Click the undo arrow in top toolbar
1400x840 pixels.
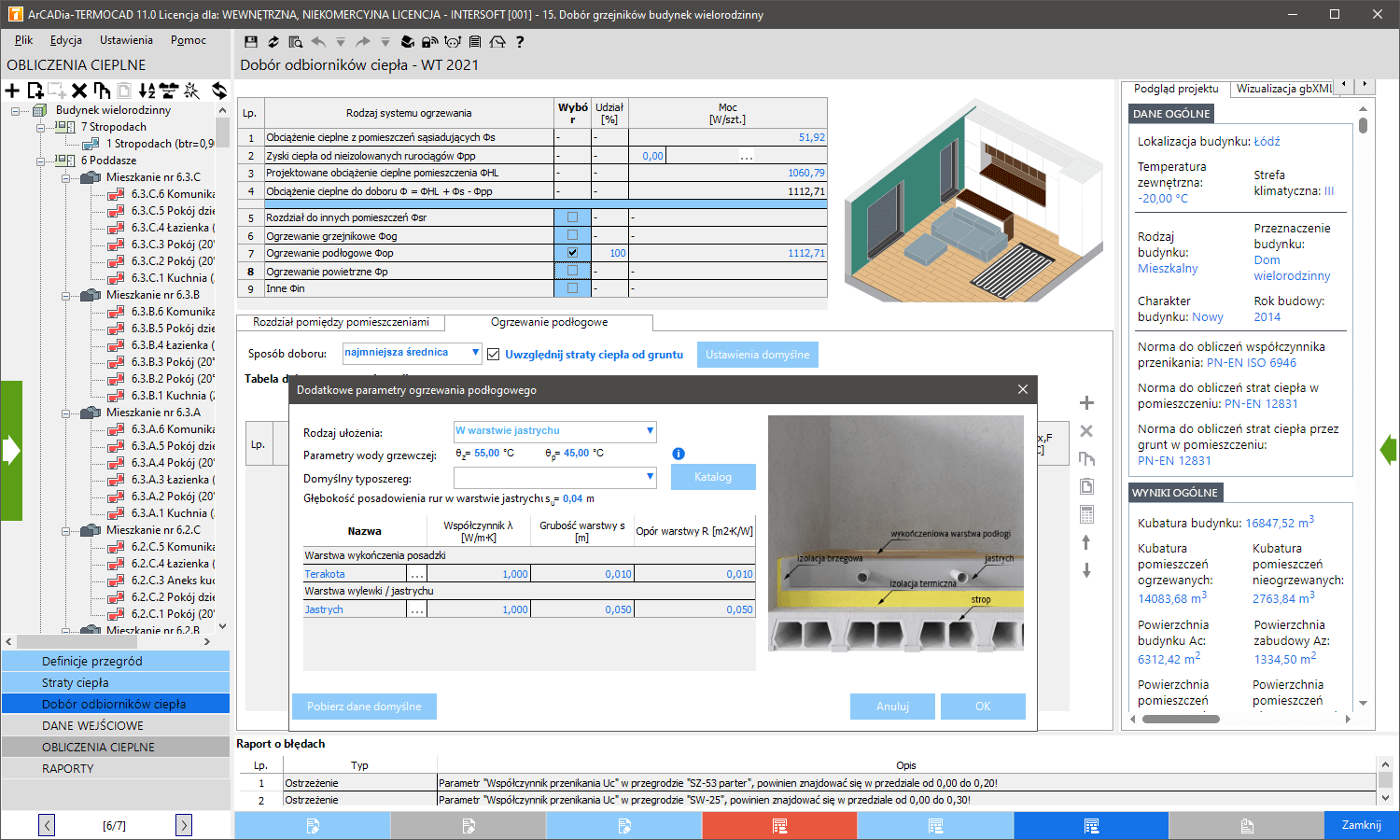[x=318, y=42]
